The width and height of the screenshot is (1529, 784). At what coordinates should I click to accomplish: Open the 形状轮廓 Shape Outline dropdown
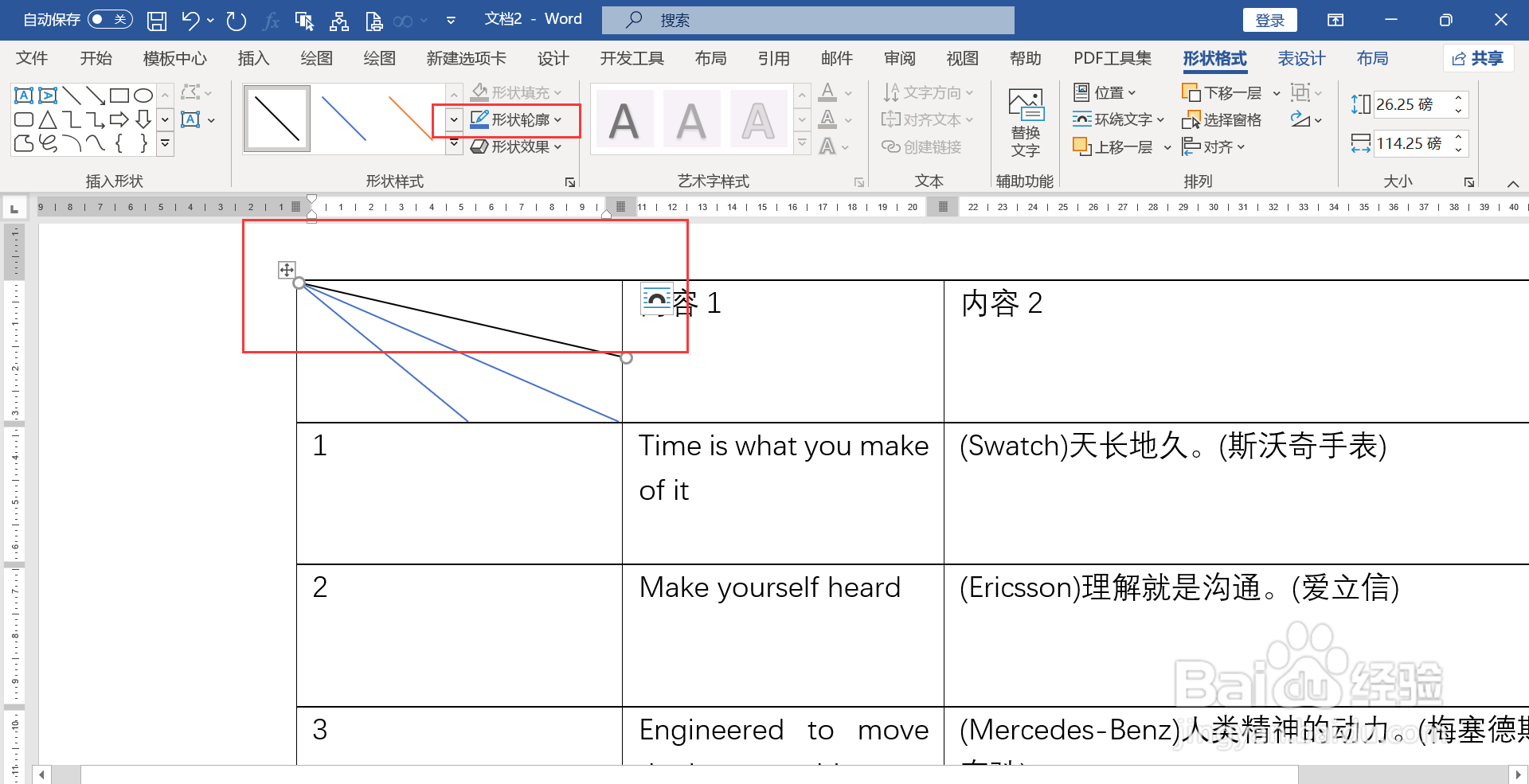pos(516,119)
